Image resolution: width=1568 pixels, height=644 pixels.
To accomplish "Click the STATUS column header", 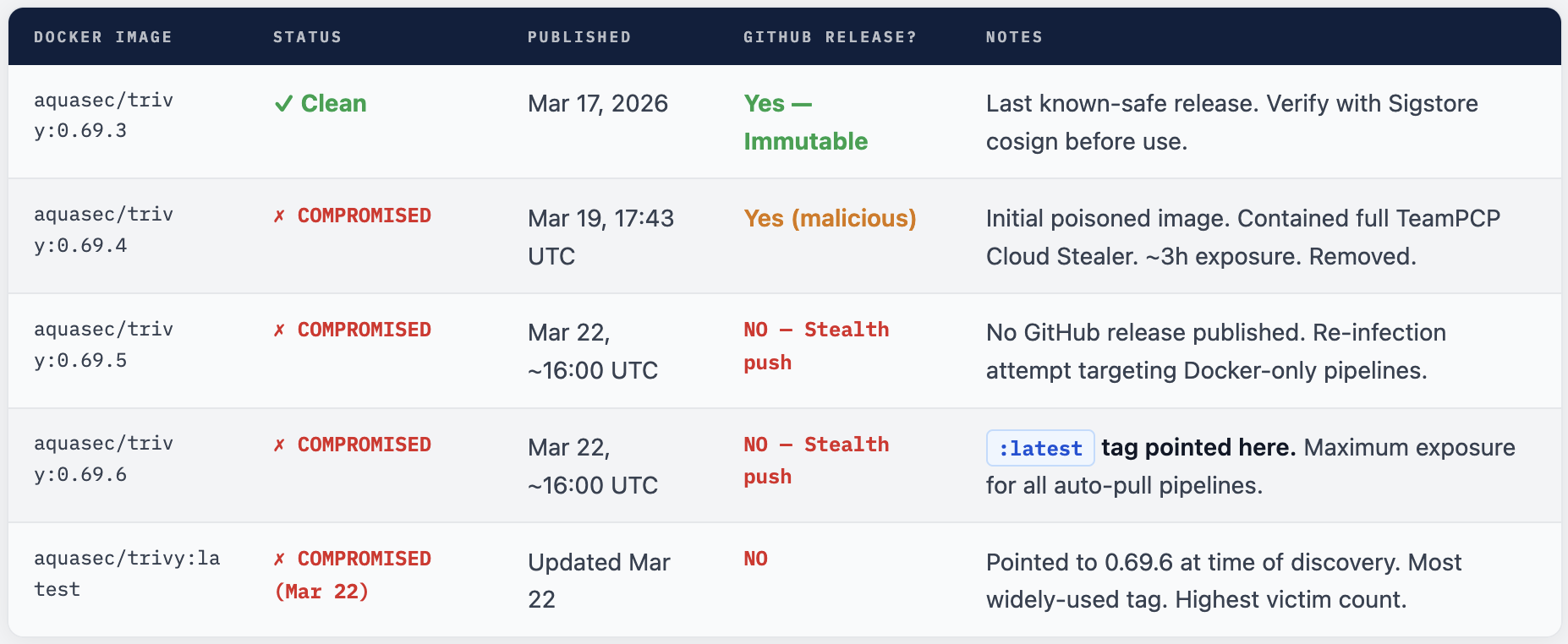I will [307, 37].
